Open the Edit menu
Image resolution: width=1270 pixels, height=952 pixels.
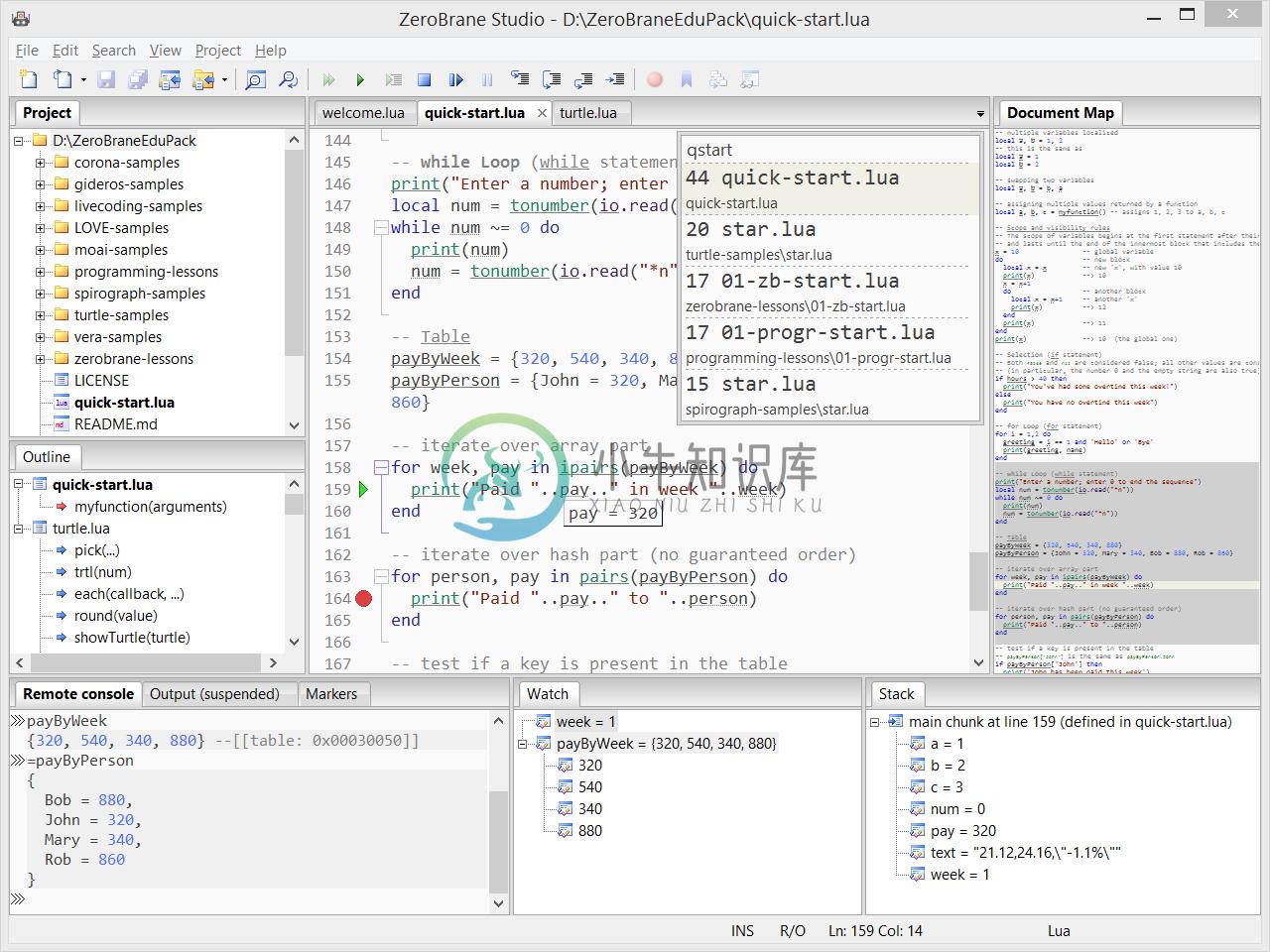(65, 51)
